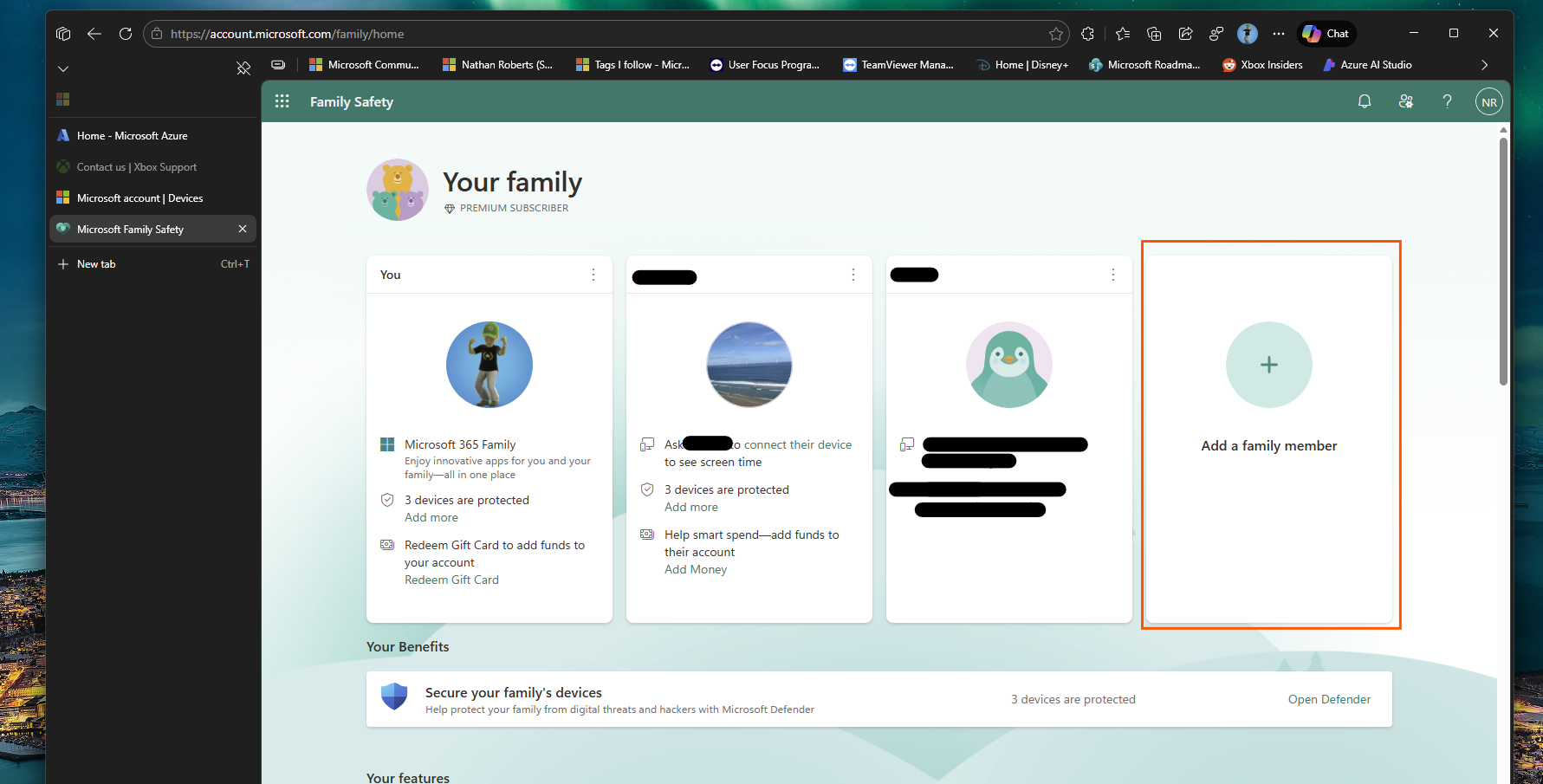Click Add more under the ocean-photo member
This screenshot has width=1543, height=784.
tap(691, 508)
